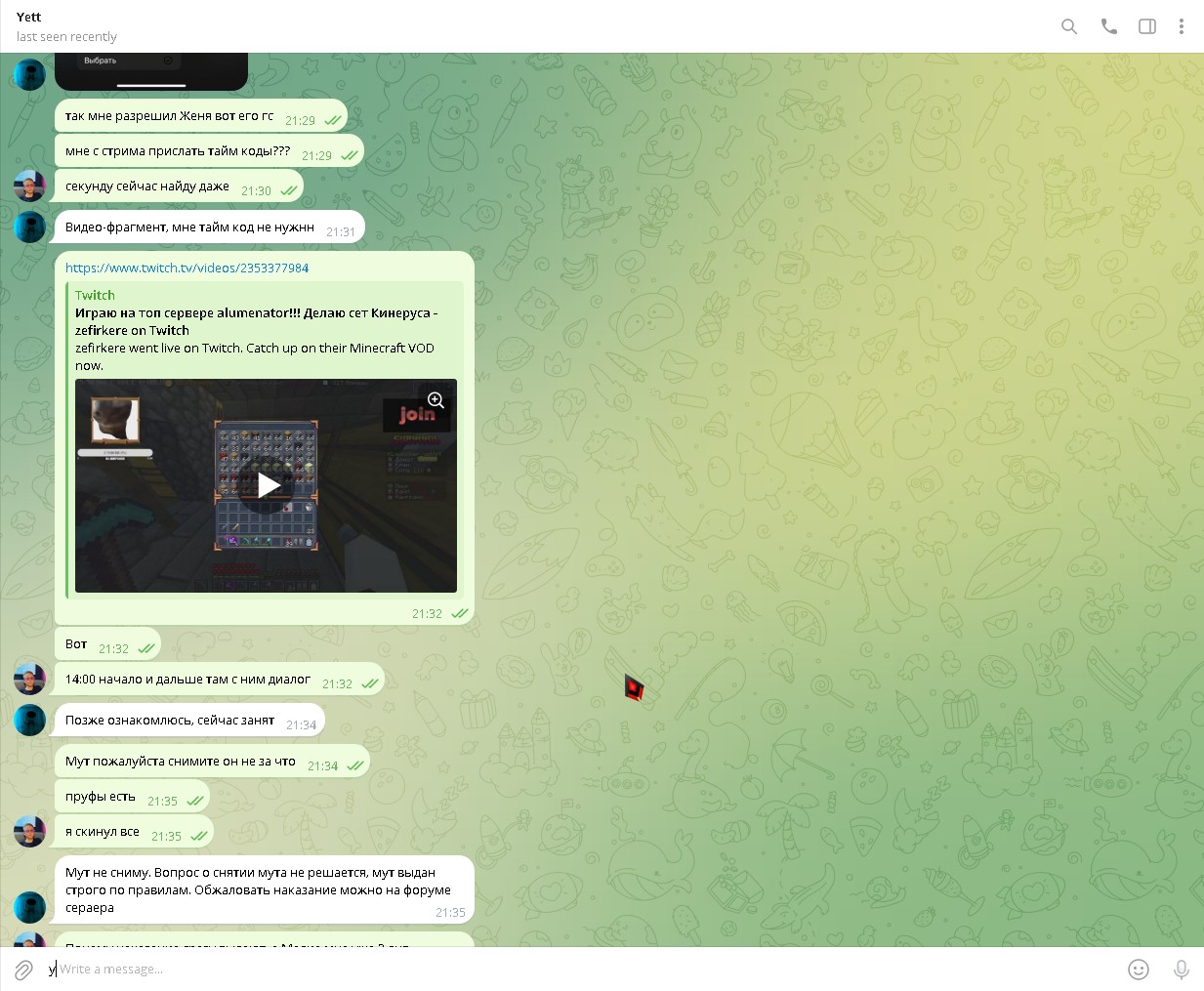The width and height of the screenshot is (1204, 991).
Task: Open the image thumbnail at top of chat
Action: point(151,70)
